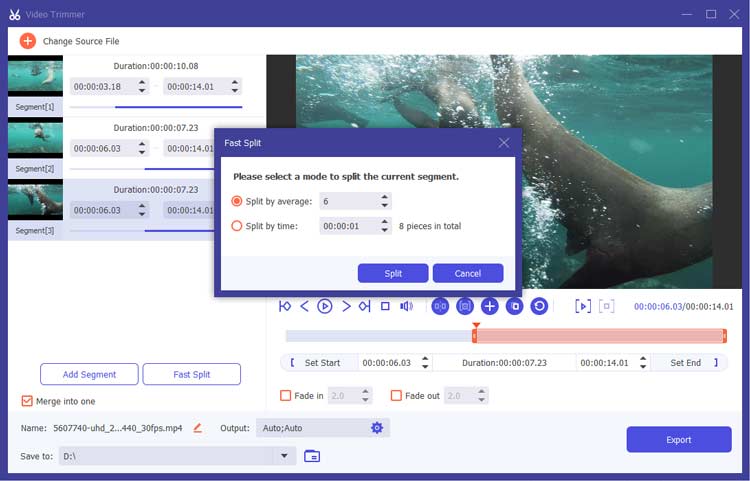Click the orange playhead marker on timeline
The image size is (750, 481).
pyautogui.click(x=476, y=326)
